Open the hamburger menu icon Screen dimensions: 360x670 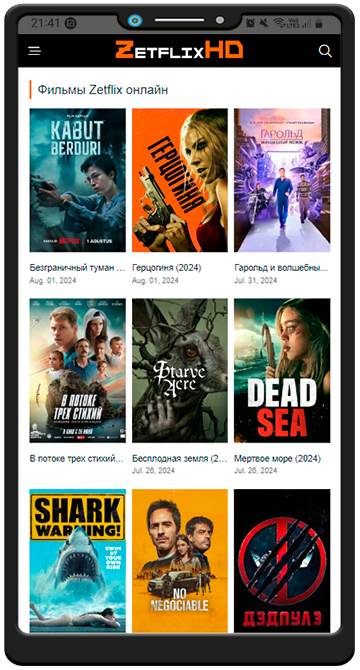[35, 51]
